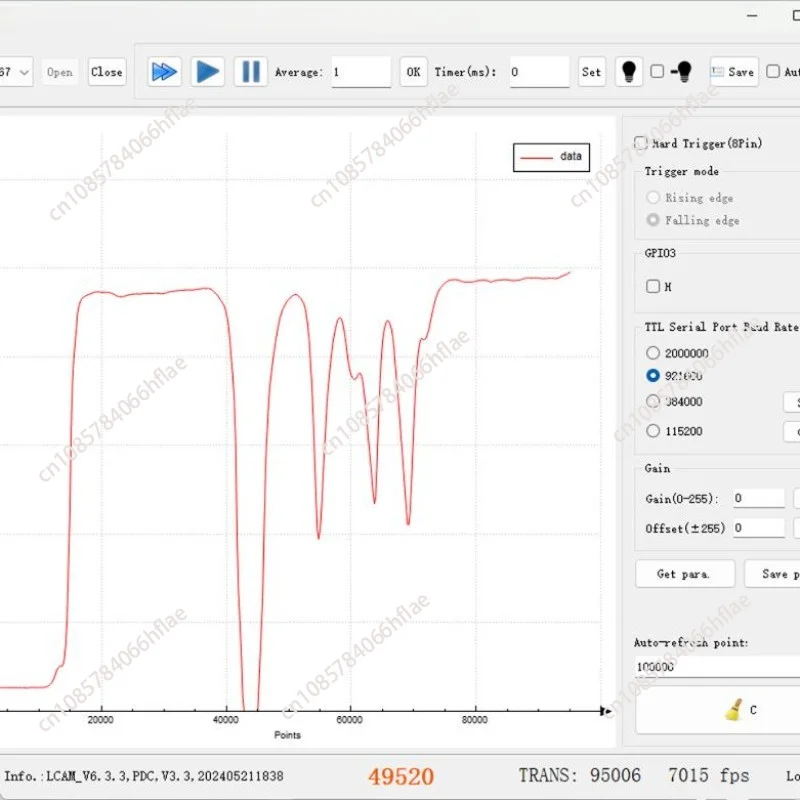The width and height of the screenshot is (800, 800).
Task: Pause acquisition with the pause button
Action: click(251, 72)
